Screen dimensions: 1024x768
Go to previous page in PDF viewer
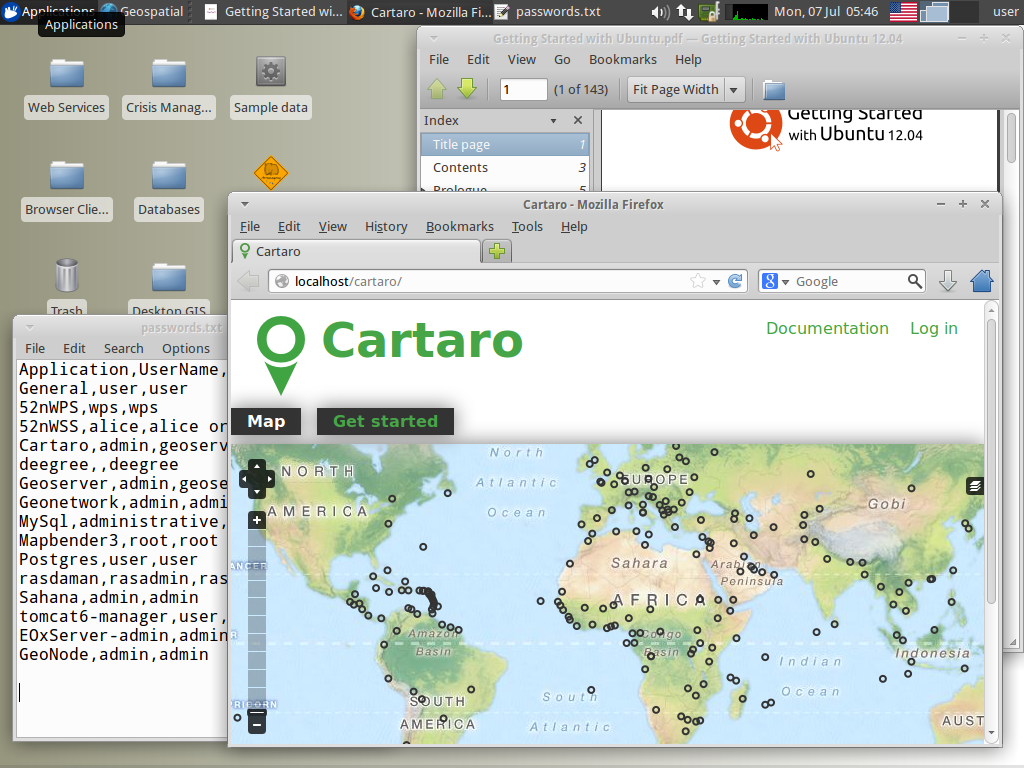(x=437, y=89)
